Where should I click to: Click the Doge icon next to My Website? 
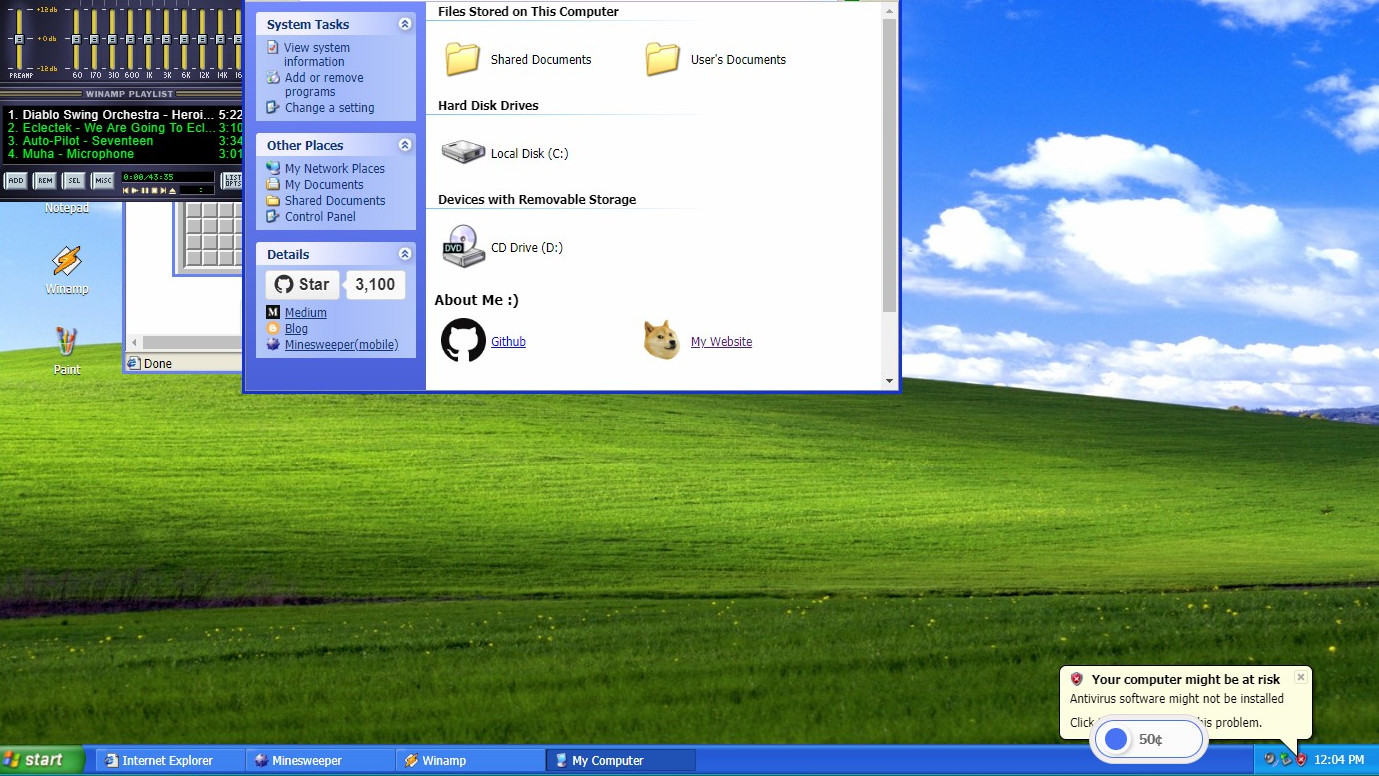(662, 340)
